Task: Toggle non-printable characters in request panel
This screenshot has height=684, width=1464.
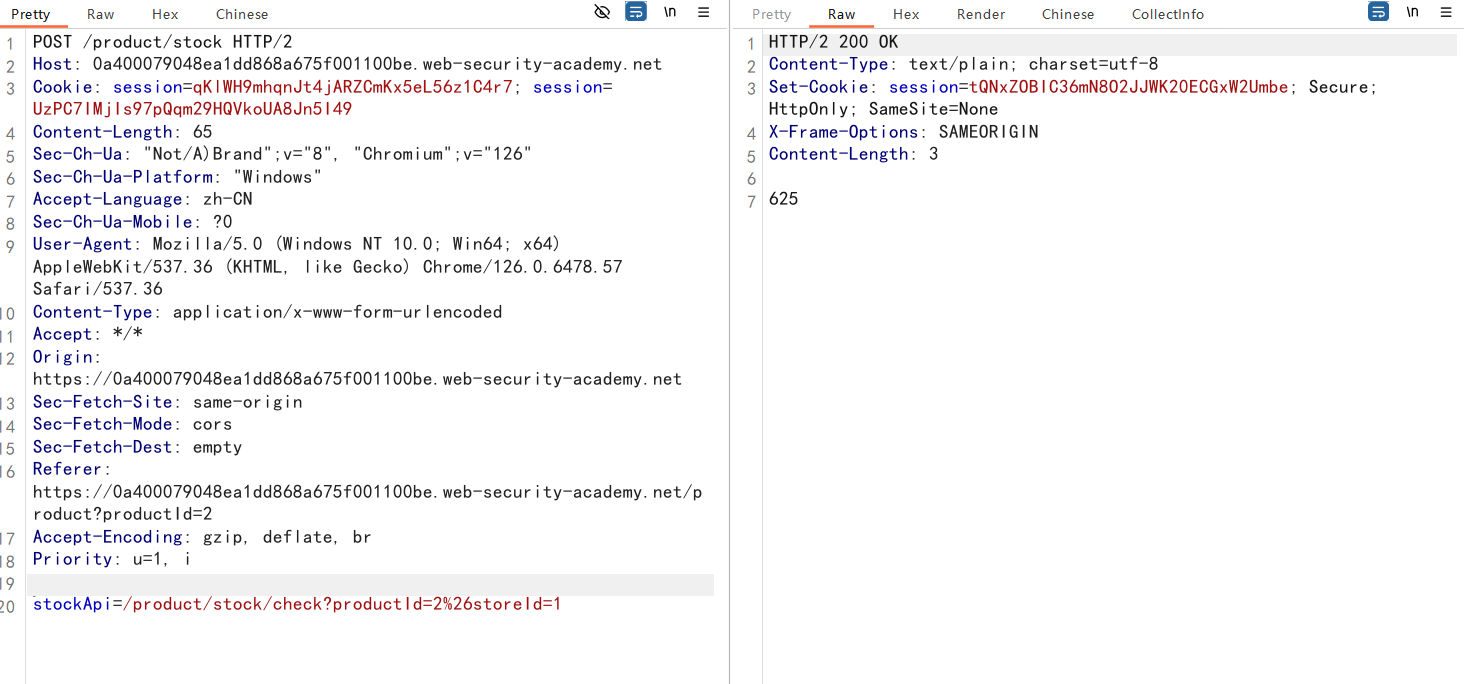Action: [x=670, y=12]
